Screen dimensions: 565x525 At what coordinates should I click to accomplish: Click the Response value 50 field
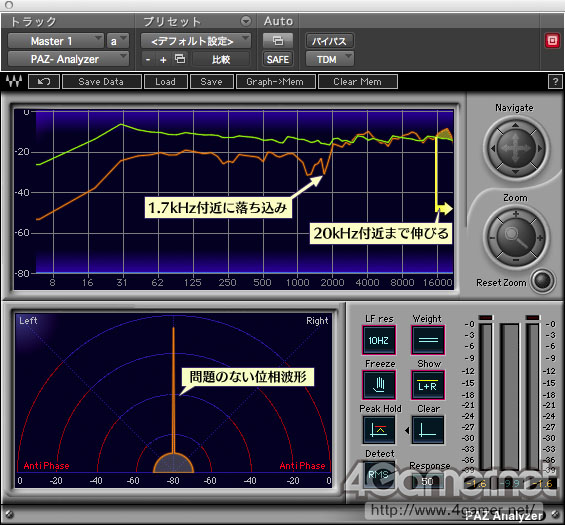tap(427, 481)
